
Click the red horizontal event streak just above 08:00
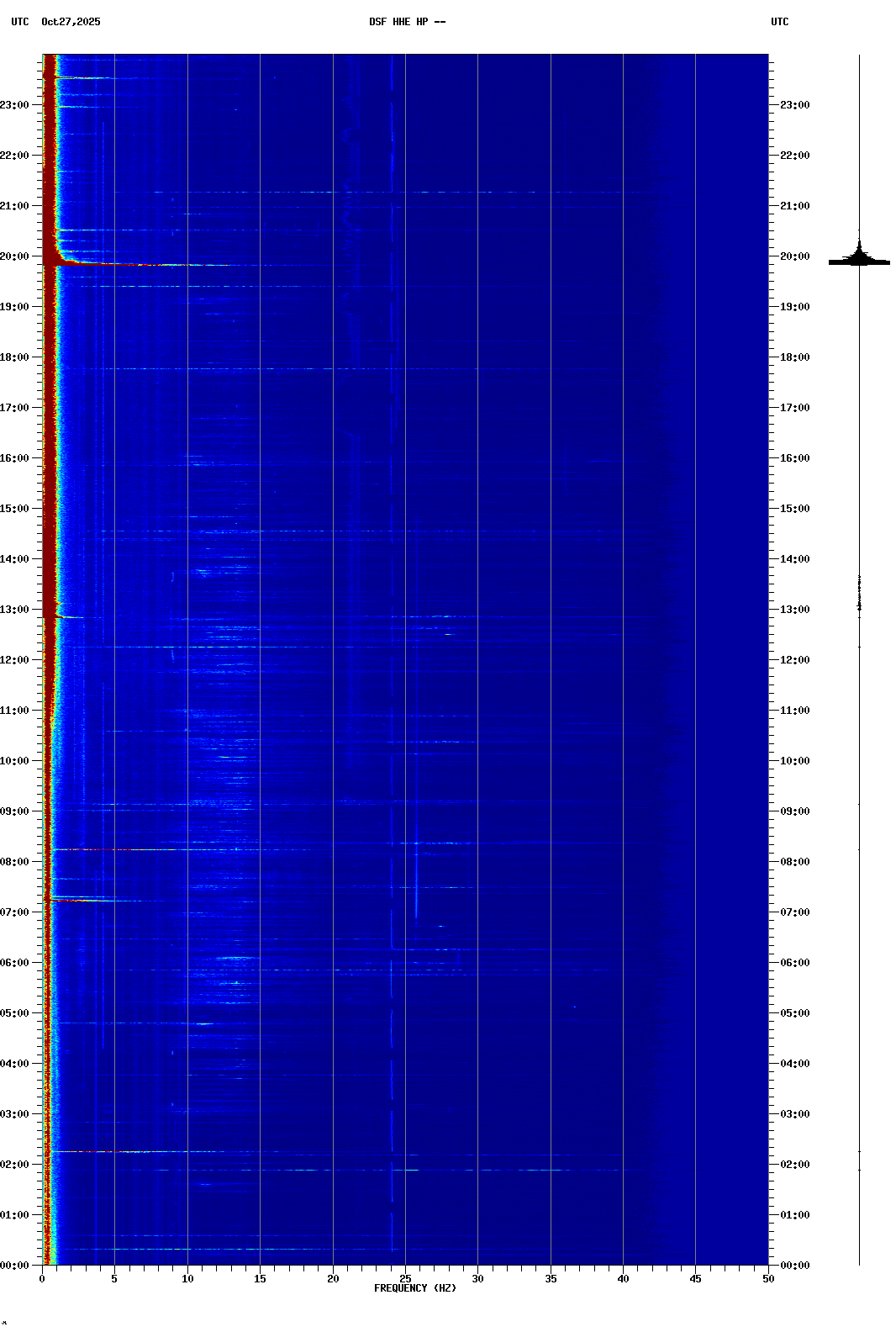coord(109,849)
